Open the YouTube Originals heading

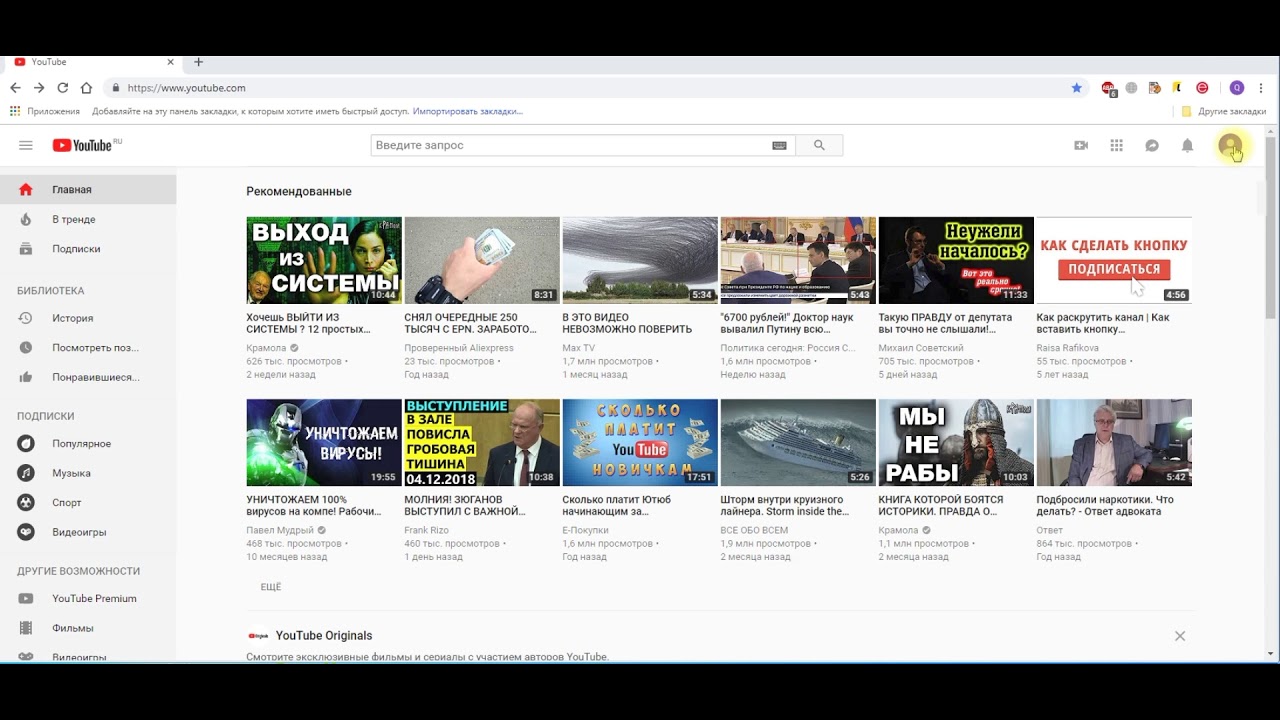point(324,636)
